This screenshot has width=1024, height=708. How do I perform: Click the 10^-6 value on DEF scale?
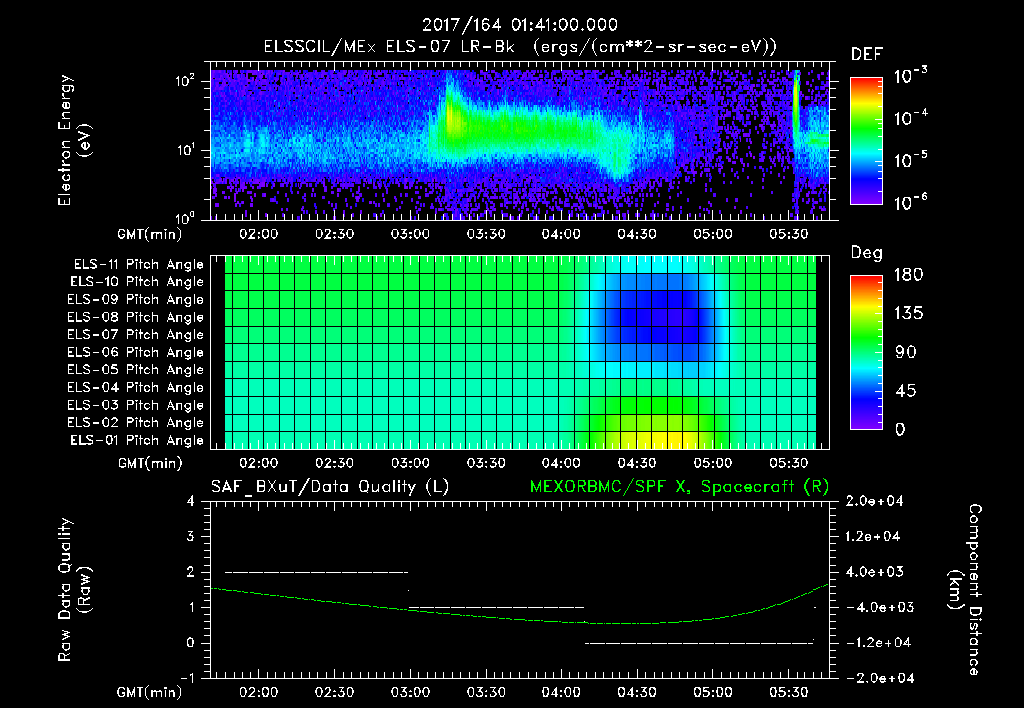pyautogui.click(x=910, y=202)
